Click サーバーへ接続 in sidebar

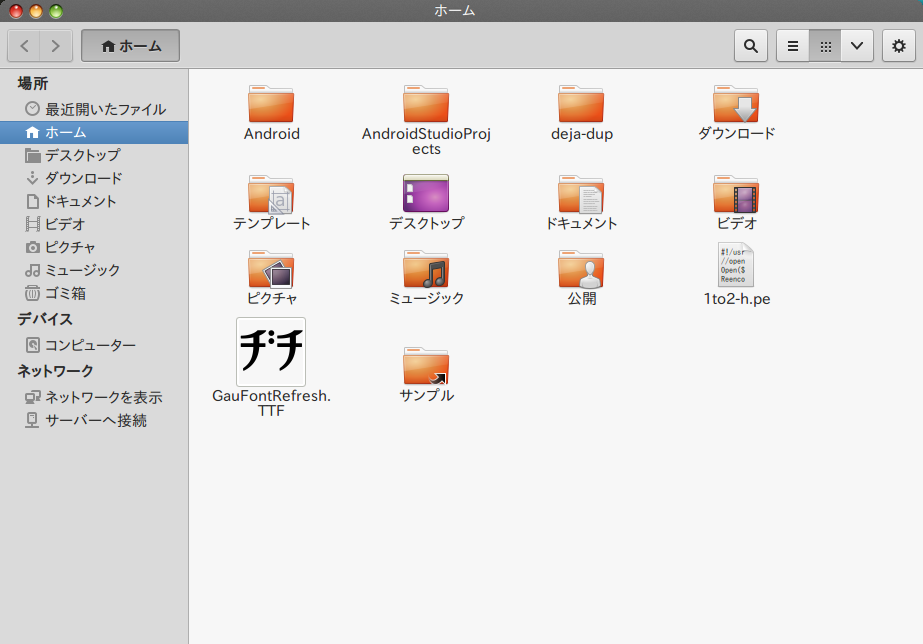94,420
